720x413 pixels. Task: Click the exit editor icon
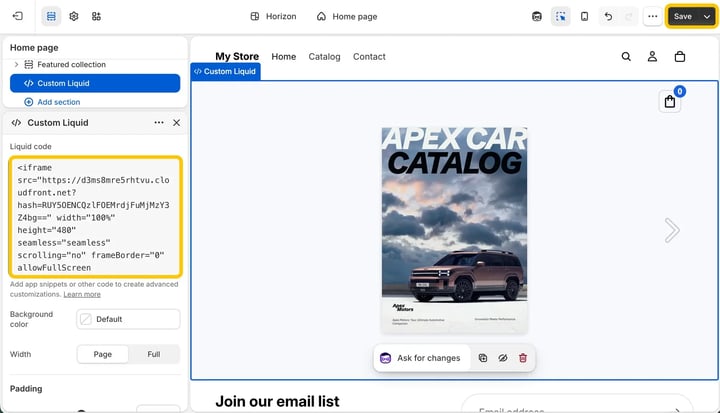[x=17, y=16]
